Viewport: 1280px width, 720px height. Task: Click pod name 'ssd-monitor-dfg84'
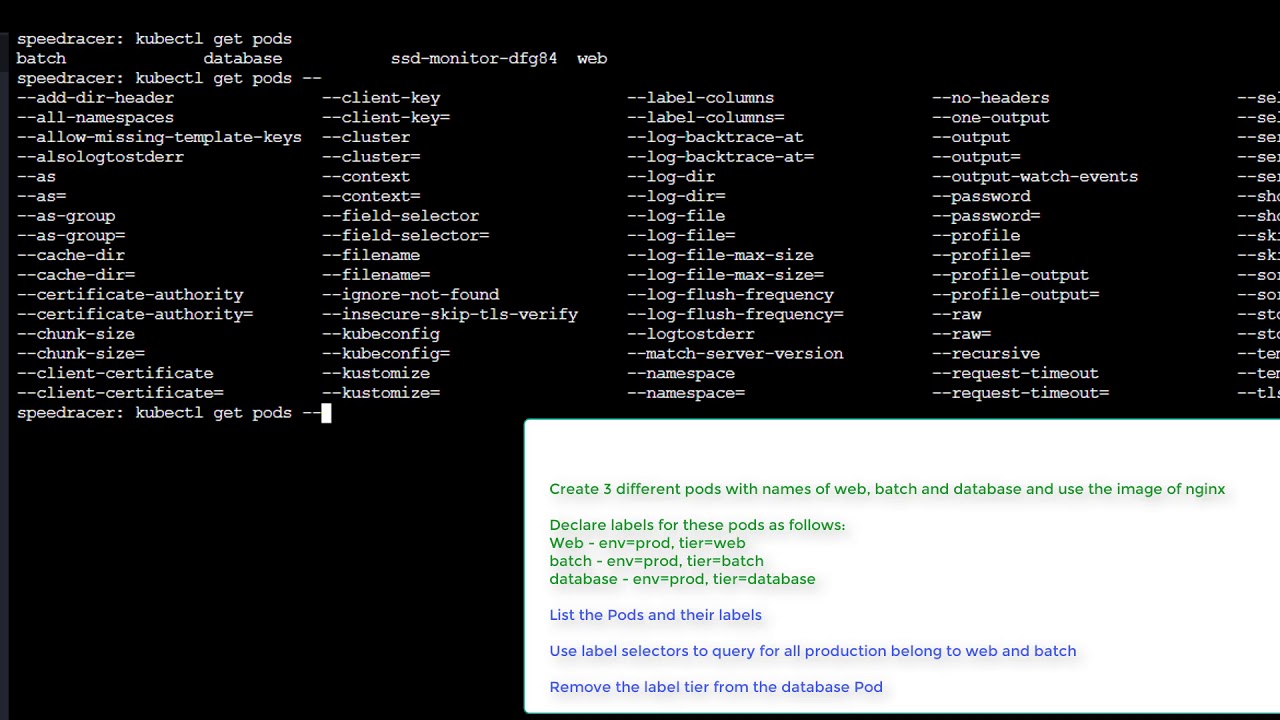[x=474, y=59]
